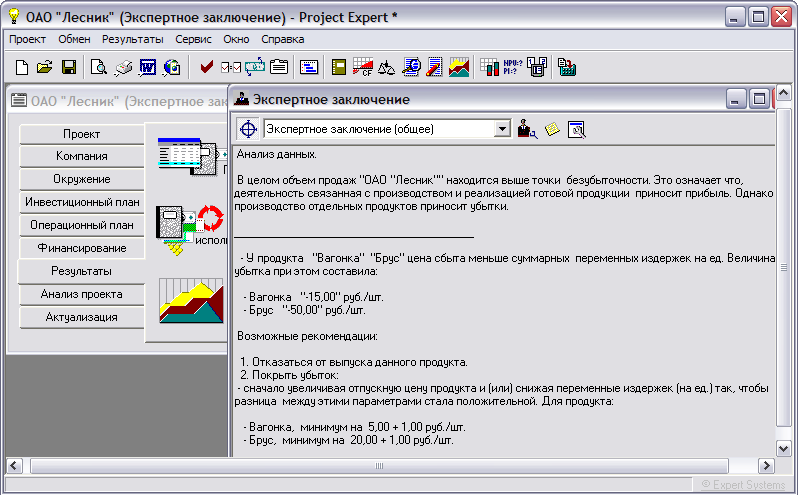This screenshot has width=798, height=495.
Task: Click the Анализ данных heading text
Action: (276, 154)
